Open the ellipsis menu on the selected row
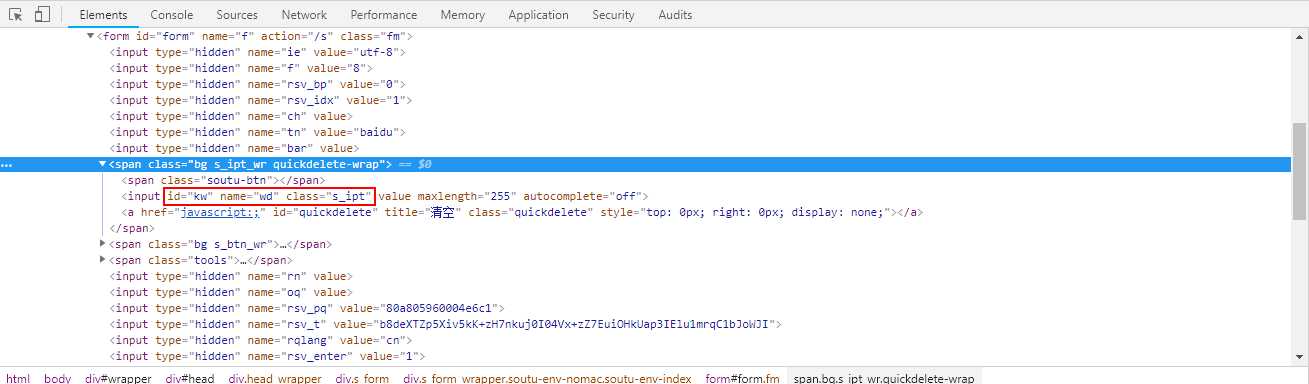 click(x=7, y=164)
